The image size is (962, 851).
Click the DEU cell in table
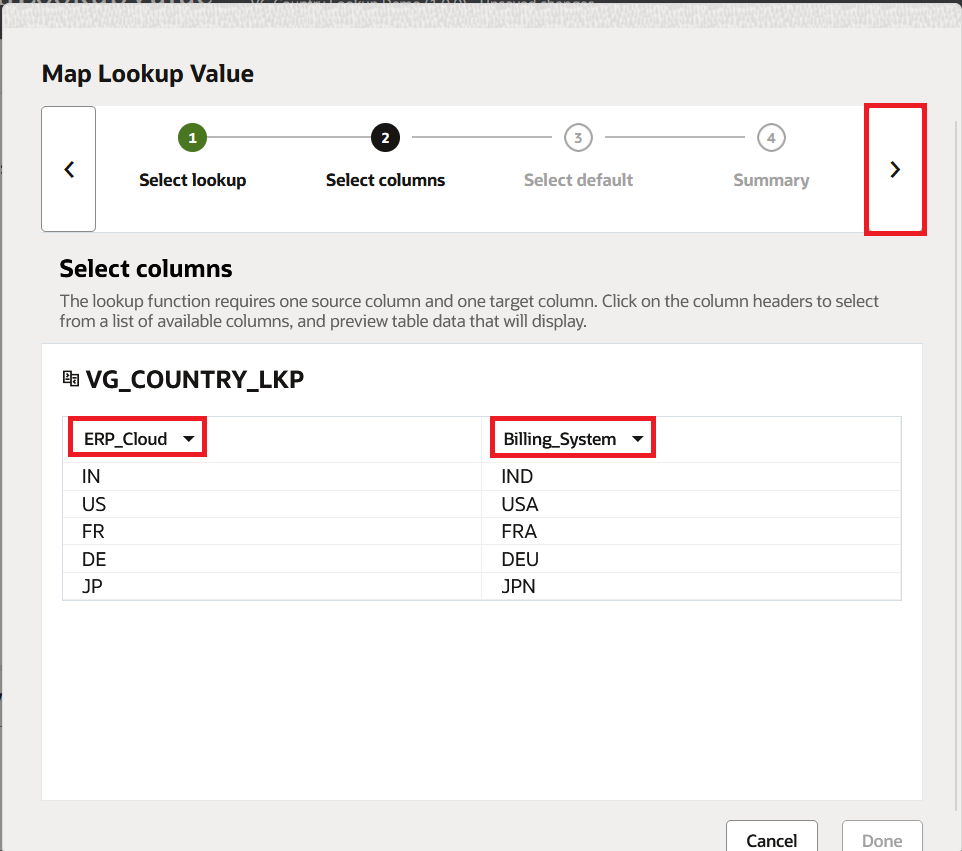point(520,559)
